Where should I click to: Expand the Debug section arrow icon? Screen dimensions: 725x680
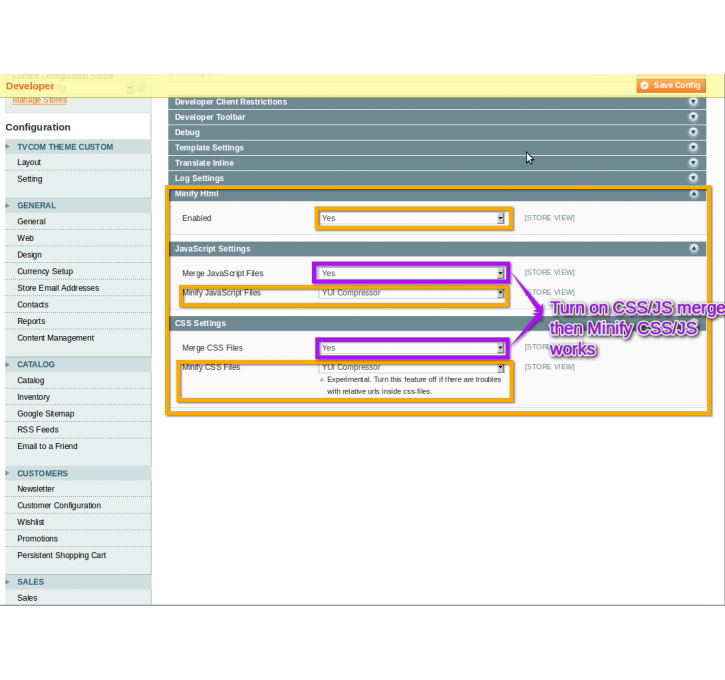pyautogui.click(x=693, y=132)
